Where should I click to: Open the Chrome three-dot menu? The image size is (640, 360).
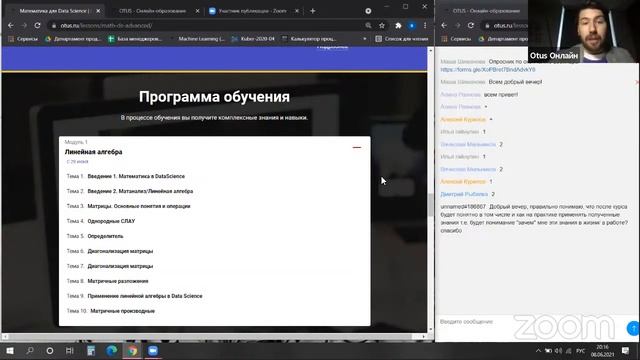click(425, 25)
